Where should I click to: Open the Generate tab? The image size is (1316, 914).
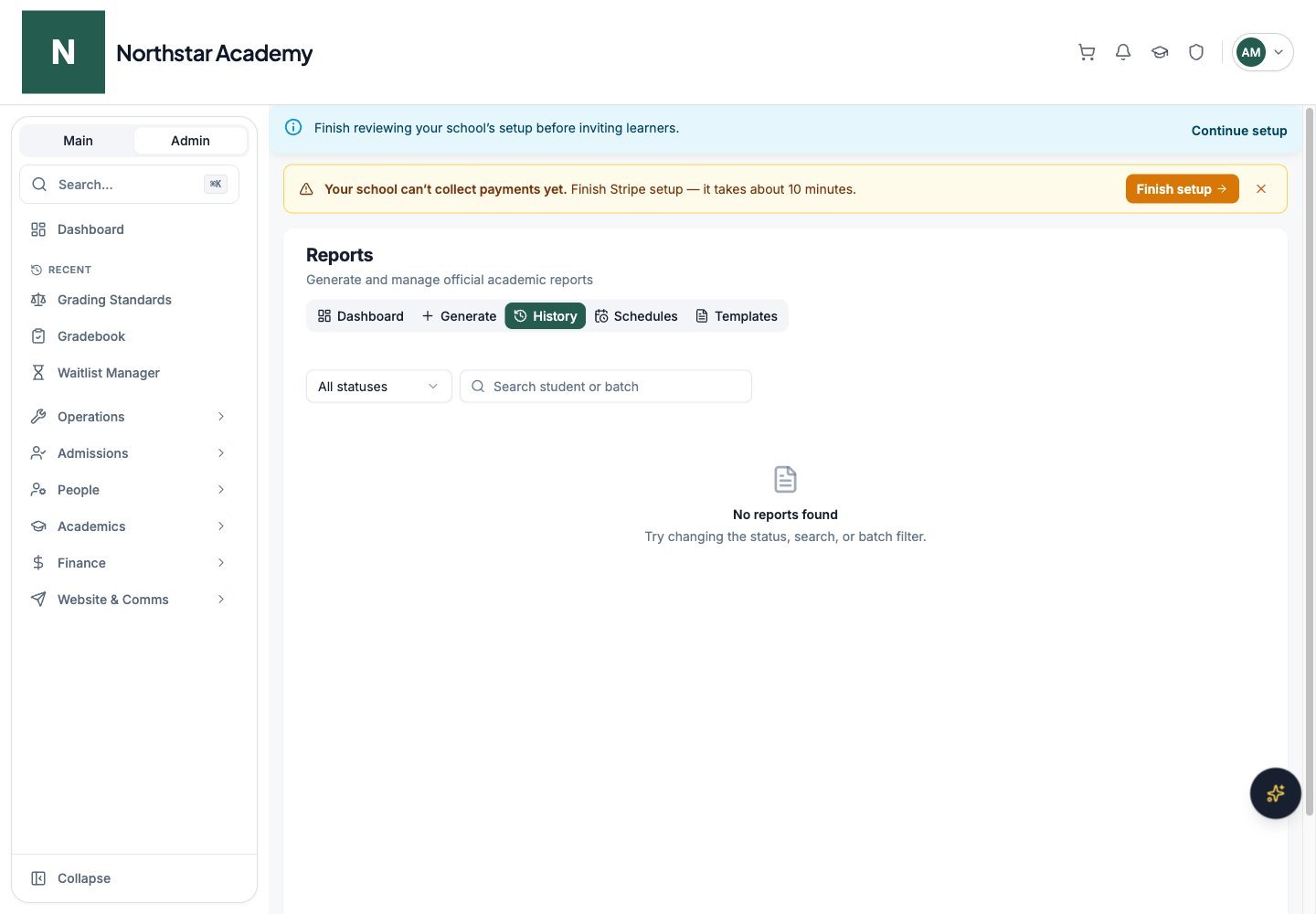coord(459,316)
